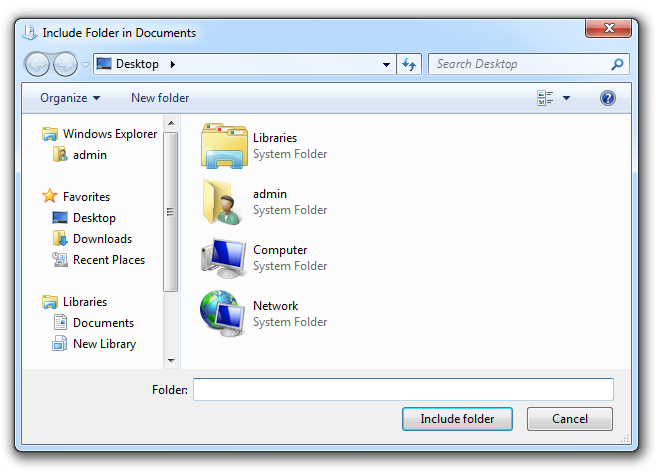Click the Documents library icon in sidebar

click(60, 322)
